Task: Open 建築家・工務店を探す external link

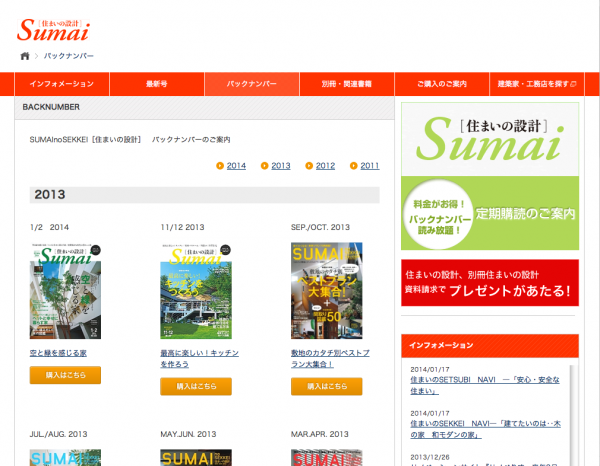Action: coord(537,83)
